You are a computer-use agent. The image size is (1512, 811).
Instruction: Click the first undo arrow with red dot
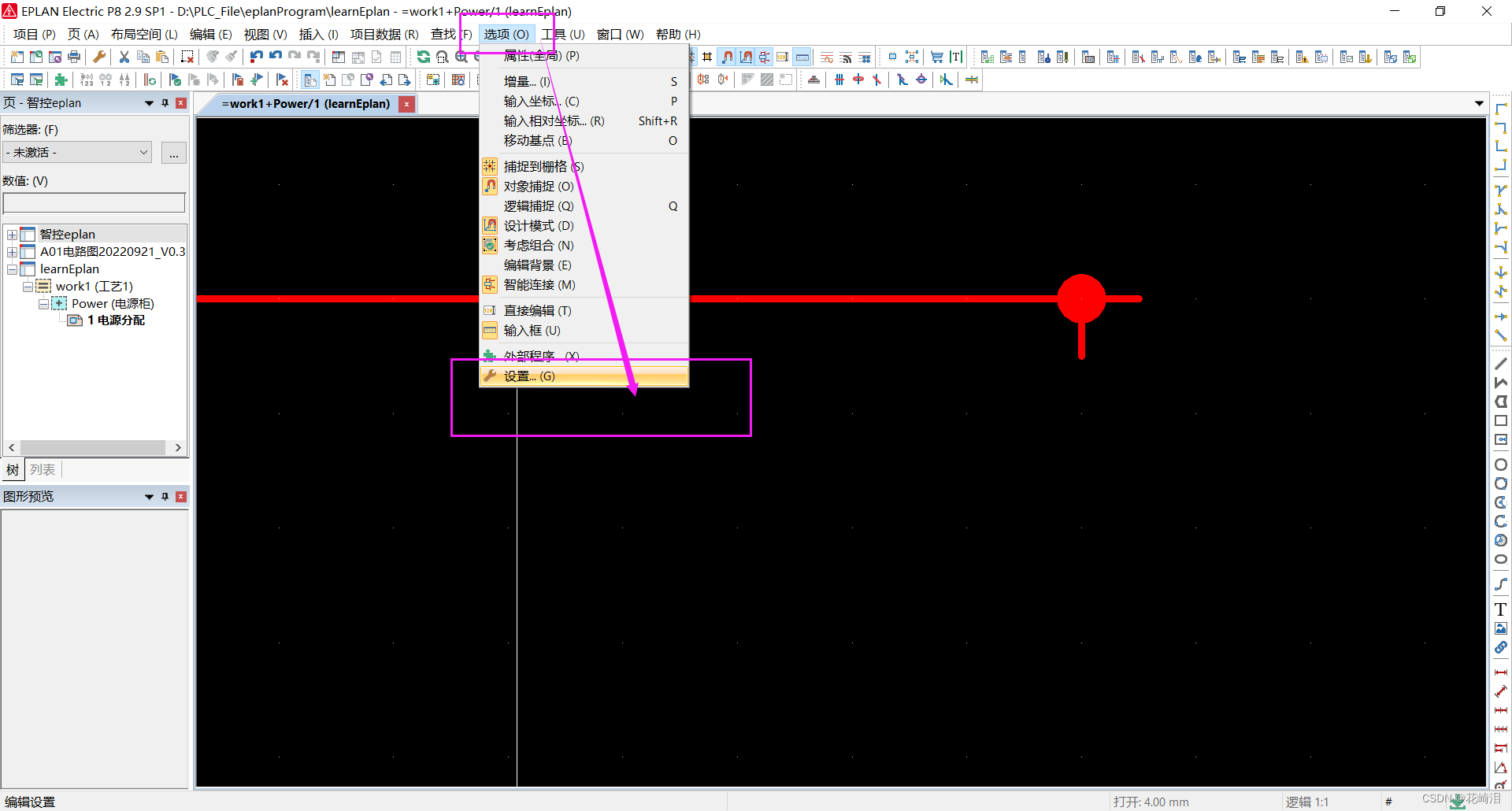[x=257, y=57]
